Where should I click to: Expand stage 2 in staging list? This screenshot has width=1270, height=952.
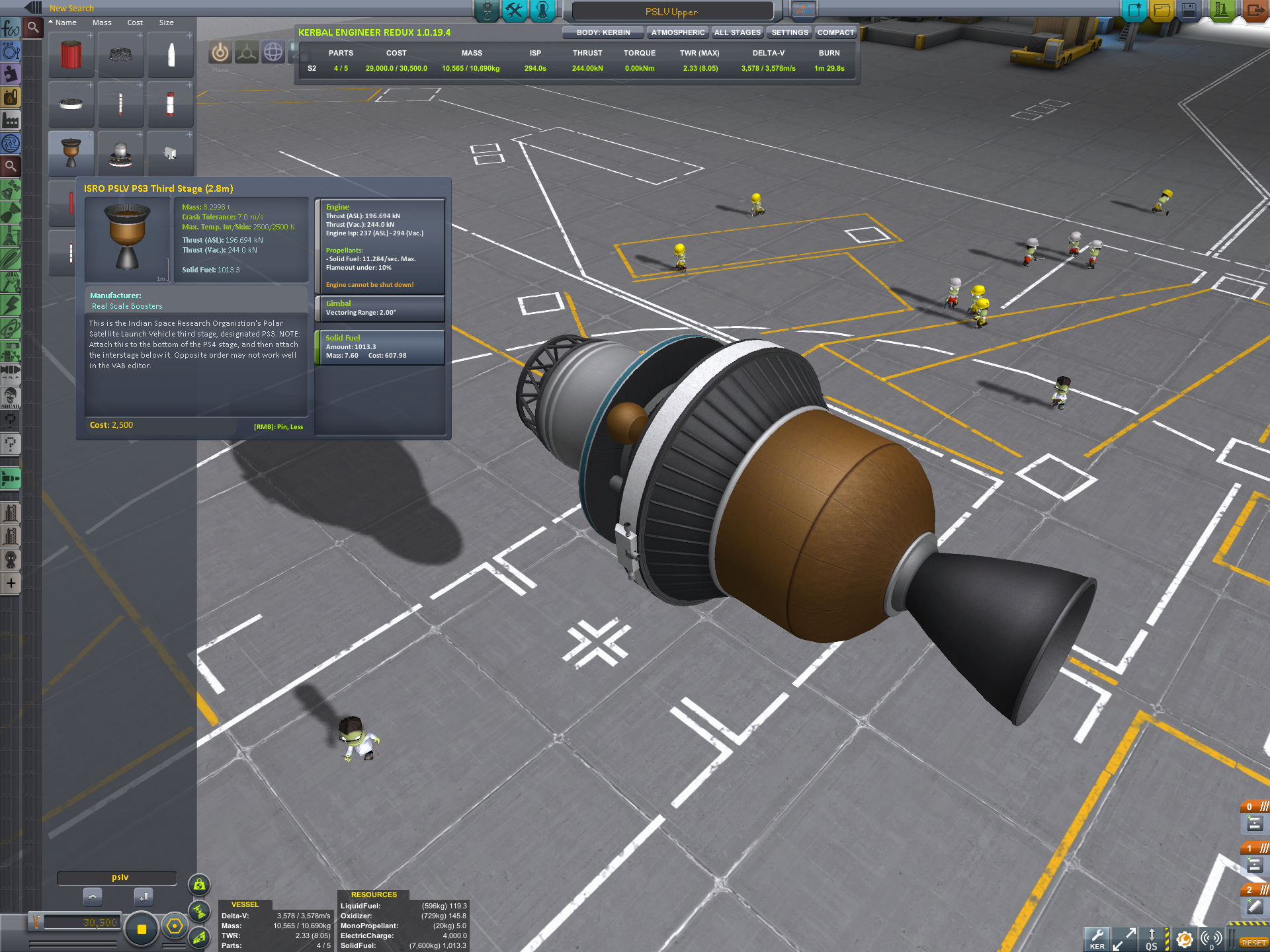coord(1255,890)
